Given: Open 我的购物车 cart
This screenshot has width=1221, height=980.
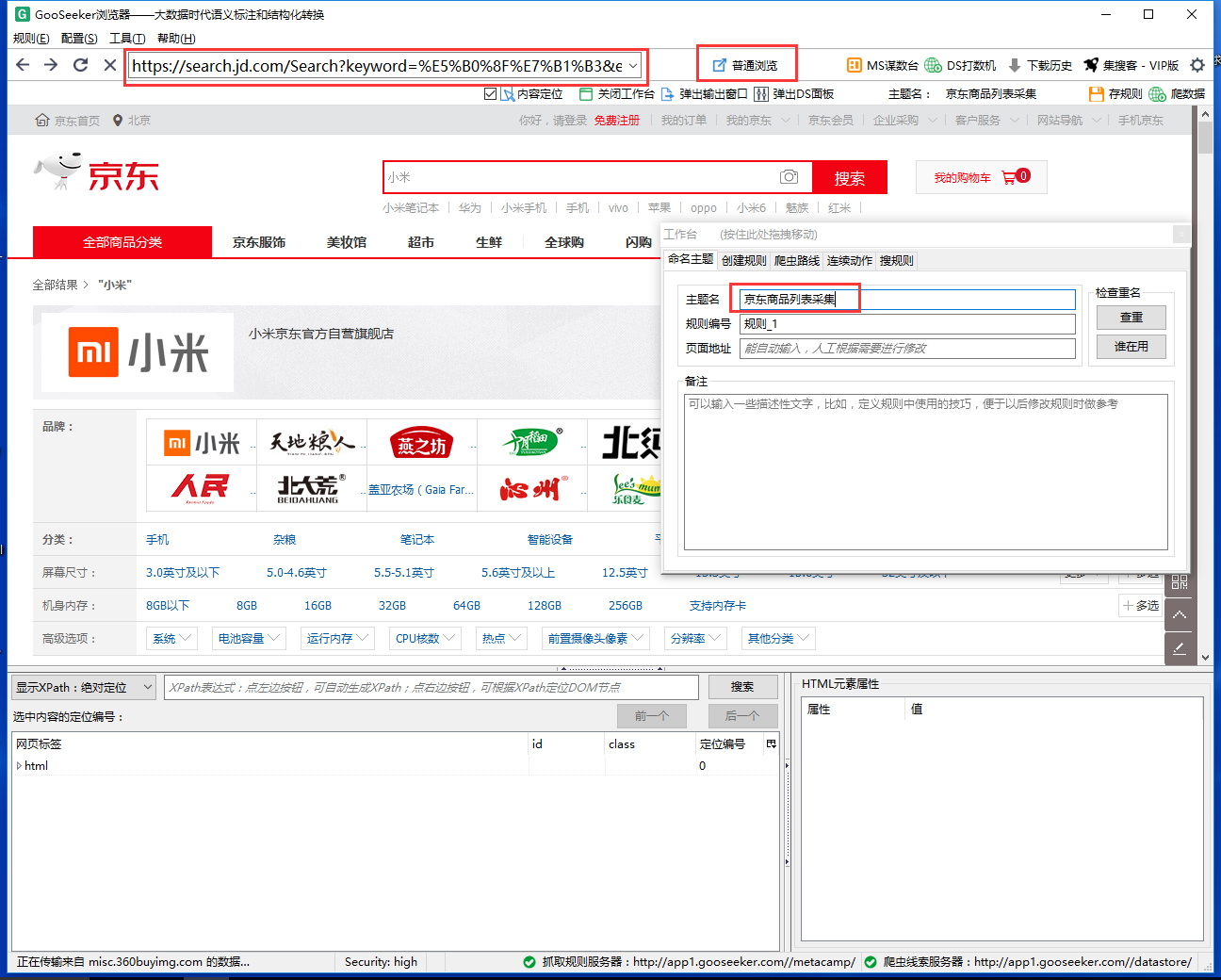Looking at the screenshot, I should [x=981, y=177].
